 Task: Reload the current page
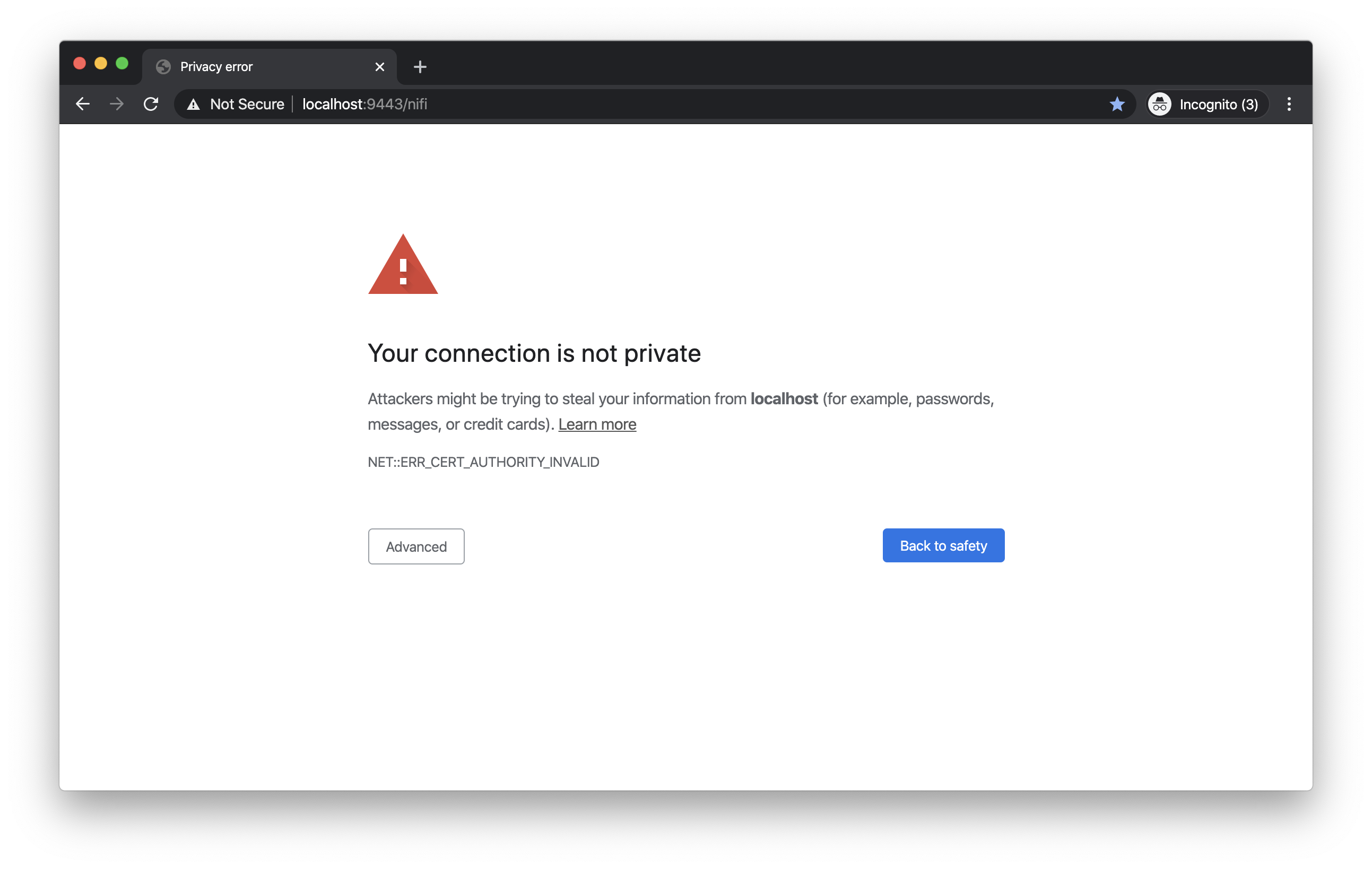tap(151, 105)
